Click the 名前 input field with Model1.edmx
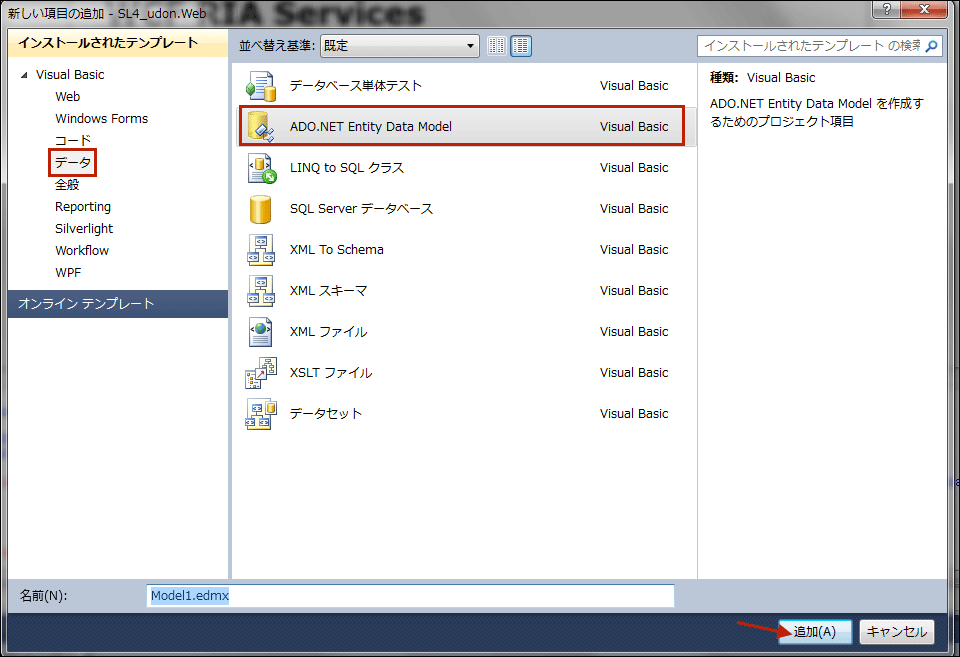 tap(410, 596)
